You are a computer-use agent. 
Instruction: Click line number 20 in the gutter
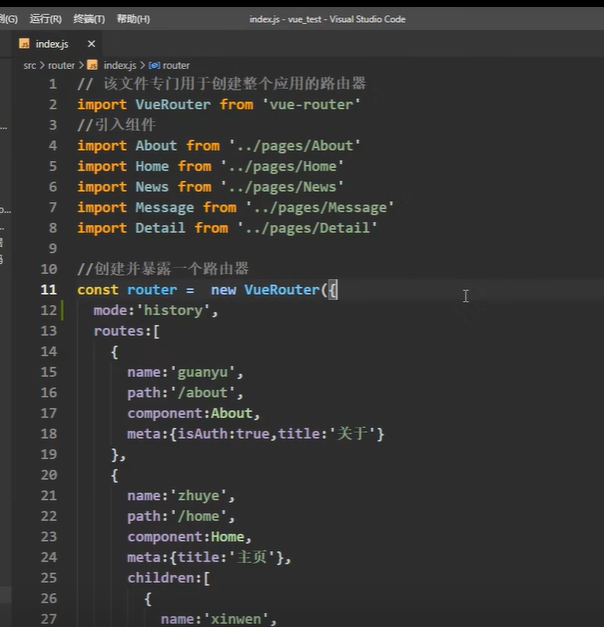[49, 475]
